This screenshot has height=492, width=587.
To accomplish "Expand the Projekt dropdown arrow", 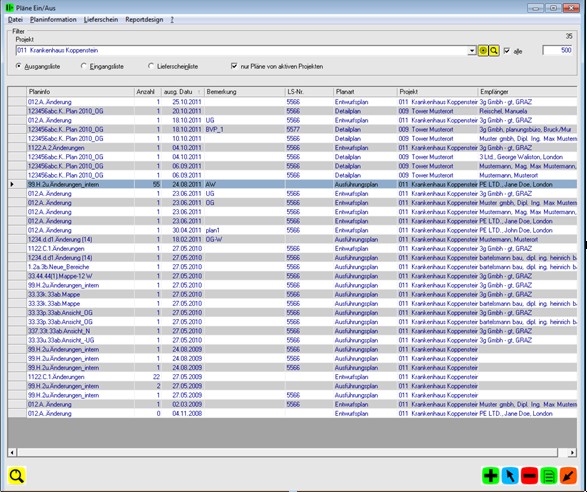I will (472, 51).
